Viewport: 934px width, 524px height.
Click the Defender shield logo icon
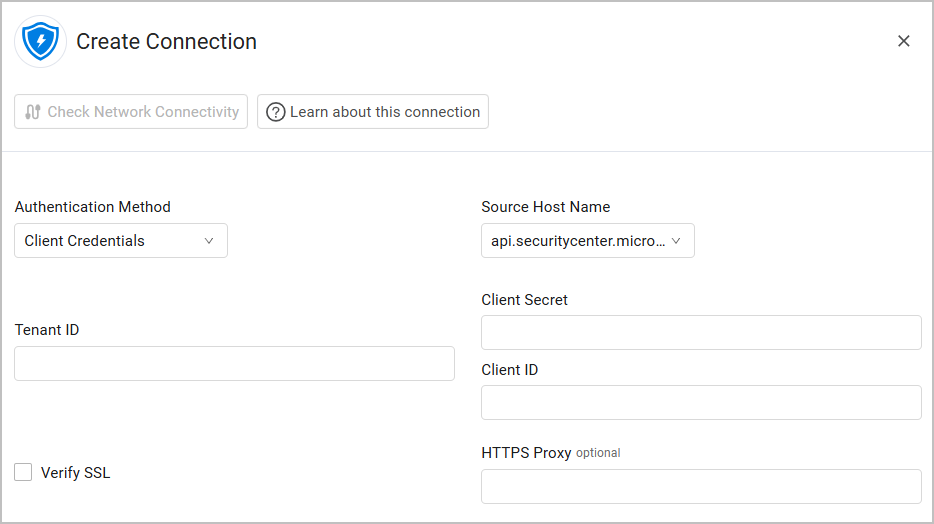pyautogui.click(x=41, y=41)
